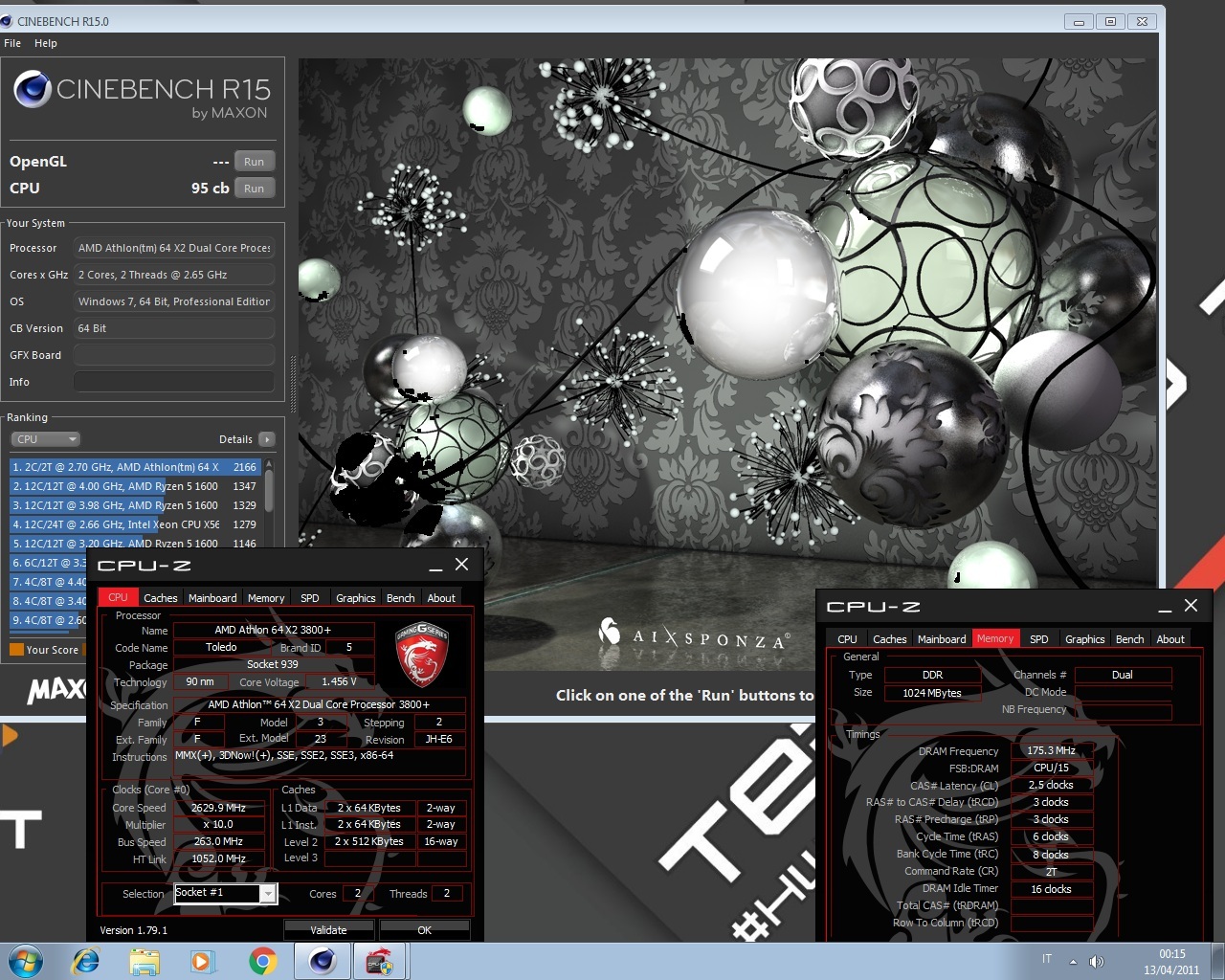1225x980 pixels.
Task: Run the OpenGL benchmark
Action: [x=254, y=162]
